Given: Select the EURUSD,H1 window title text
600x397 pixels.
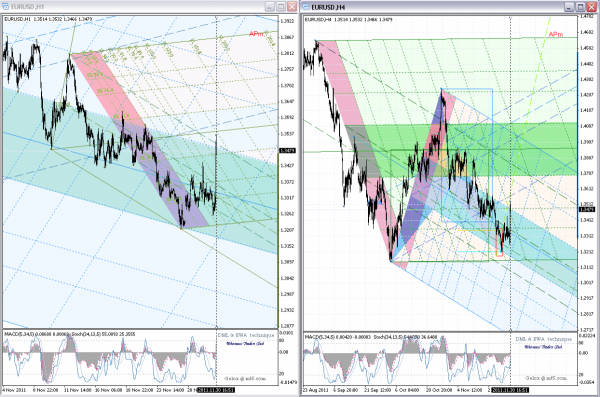Looking at the screenshot, I should tap(27, 7).
